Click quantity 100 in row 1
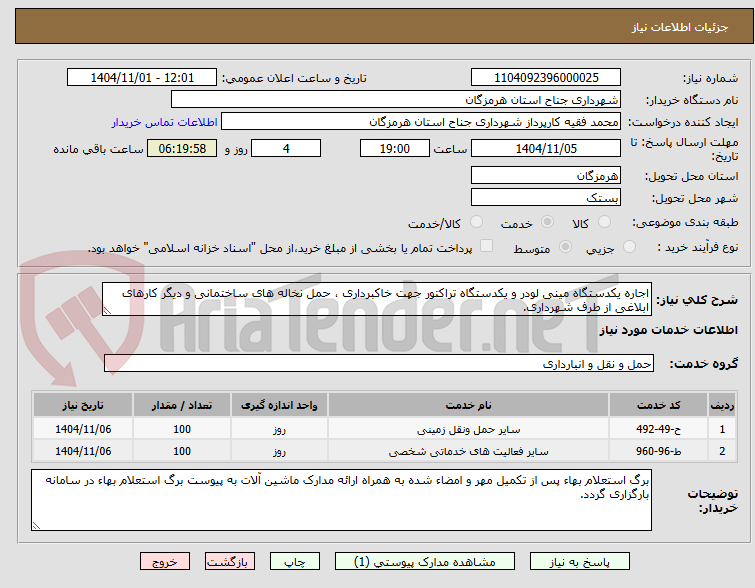 [x=182, y=429]
